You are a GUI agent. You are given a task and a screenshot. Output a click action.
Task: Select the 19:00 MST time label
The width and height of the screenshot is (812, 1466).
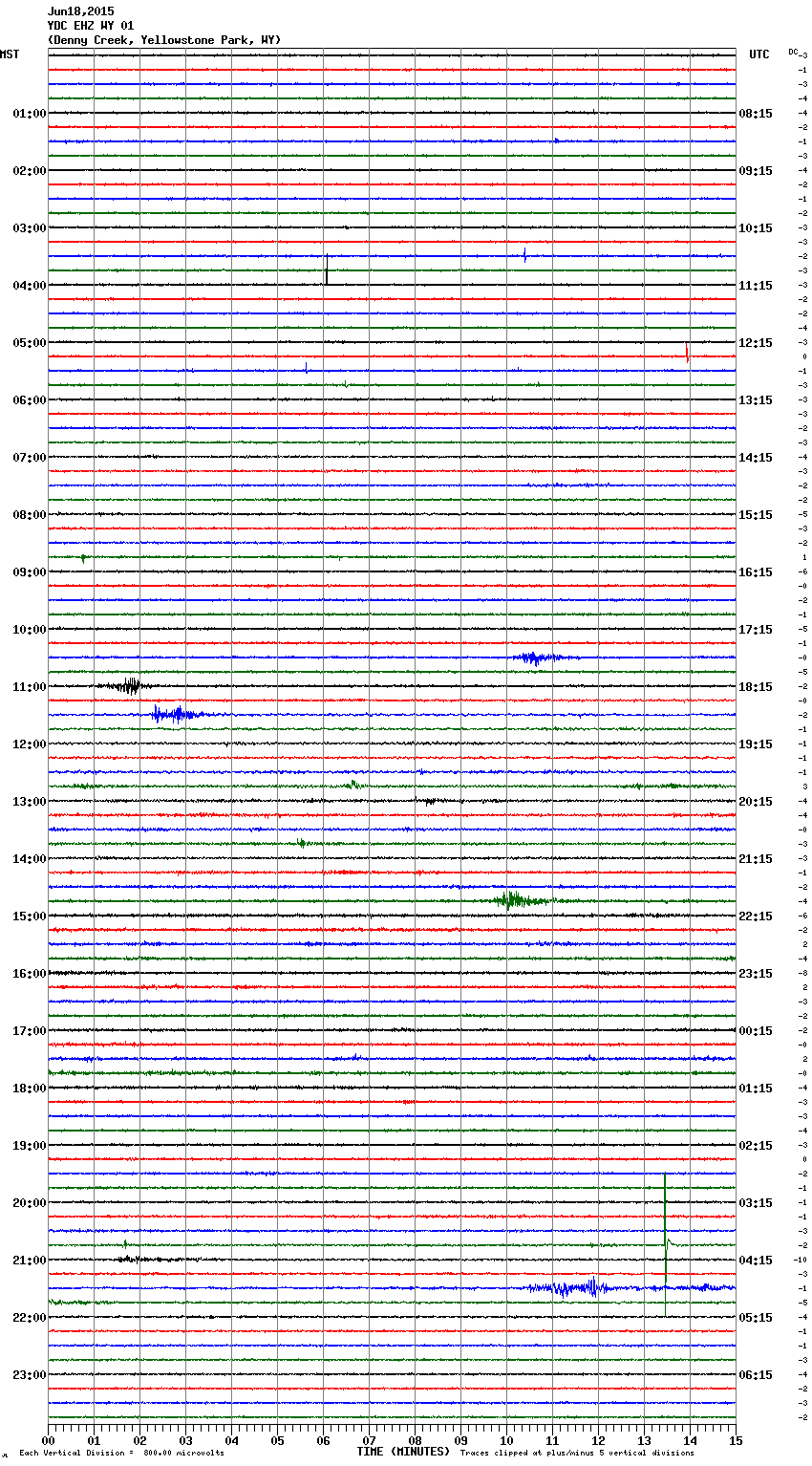30,1146
